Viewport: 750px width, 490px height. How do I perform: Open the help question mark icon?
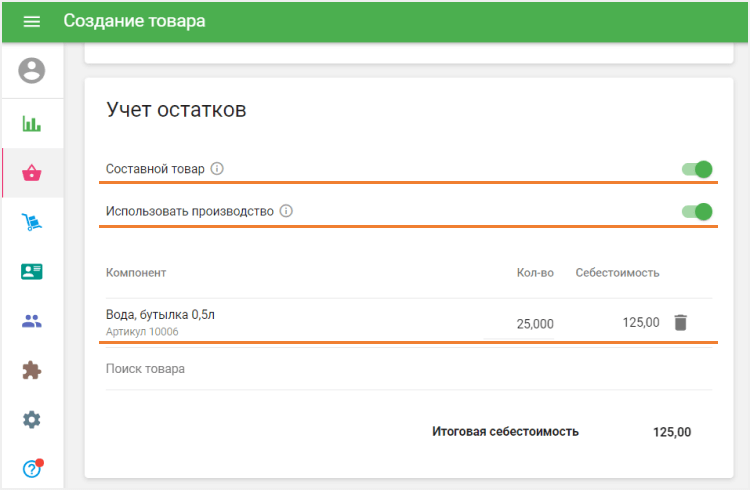(32, 468)
